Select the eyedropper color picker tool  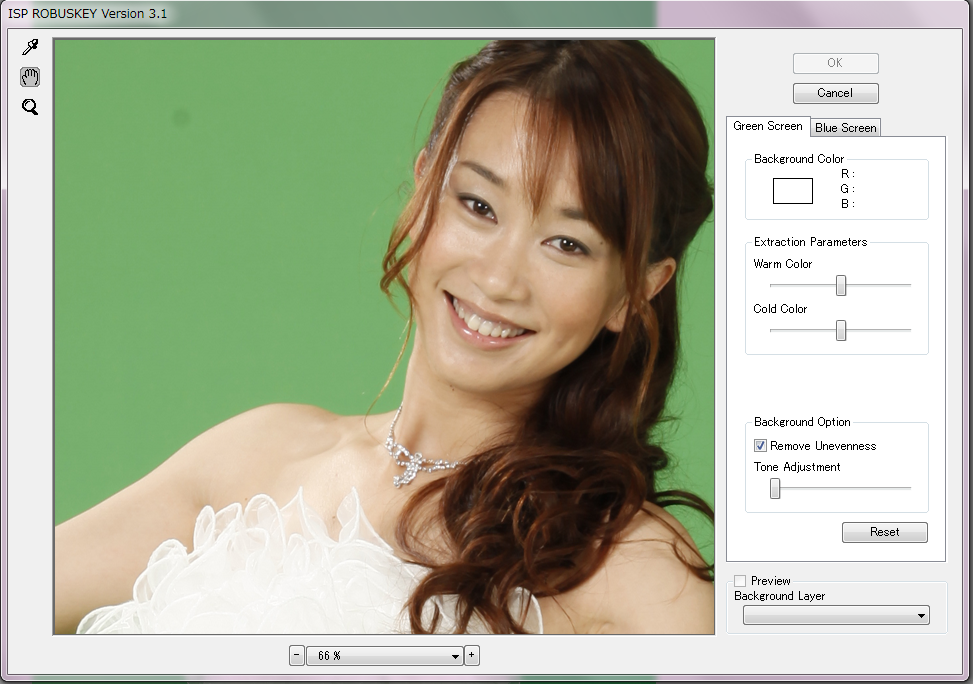point(30,47)
